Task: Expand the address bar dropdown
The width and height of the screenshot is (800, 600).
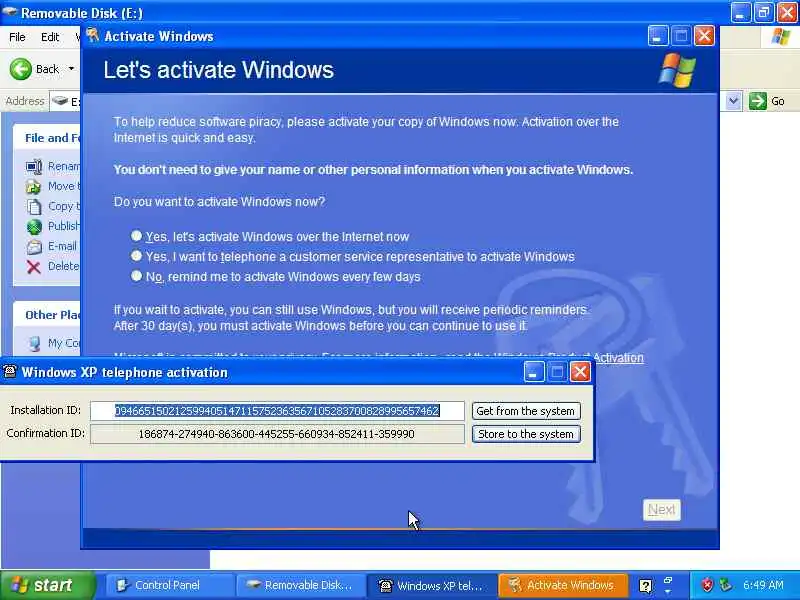Action: 733,101
